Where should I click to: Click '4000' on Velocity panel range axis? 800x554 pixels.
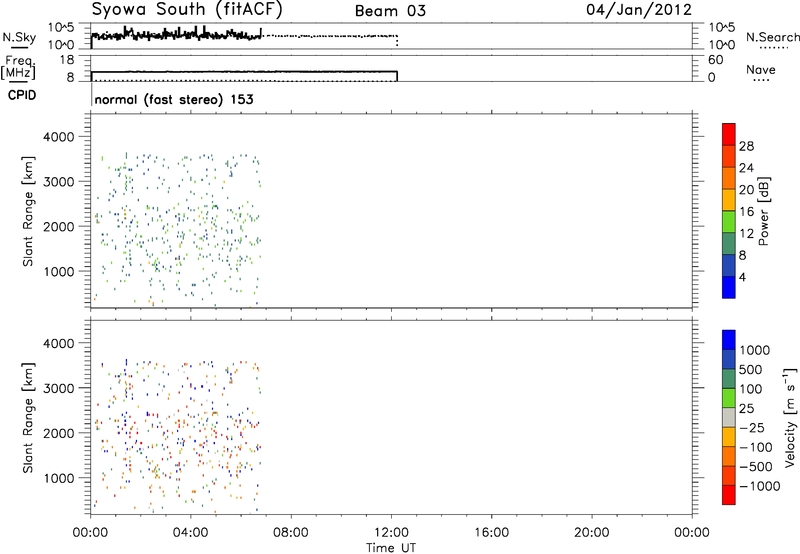click(x=59, y=343)
